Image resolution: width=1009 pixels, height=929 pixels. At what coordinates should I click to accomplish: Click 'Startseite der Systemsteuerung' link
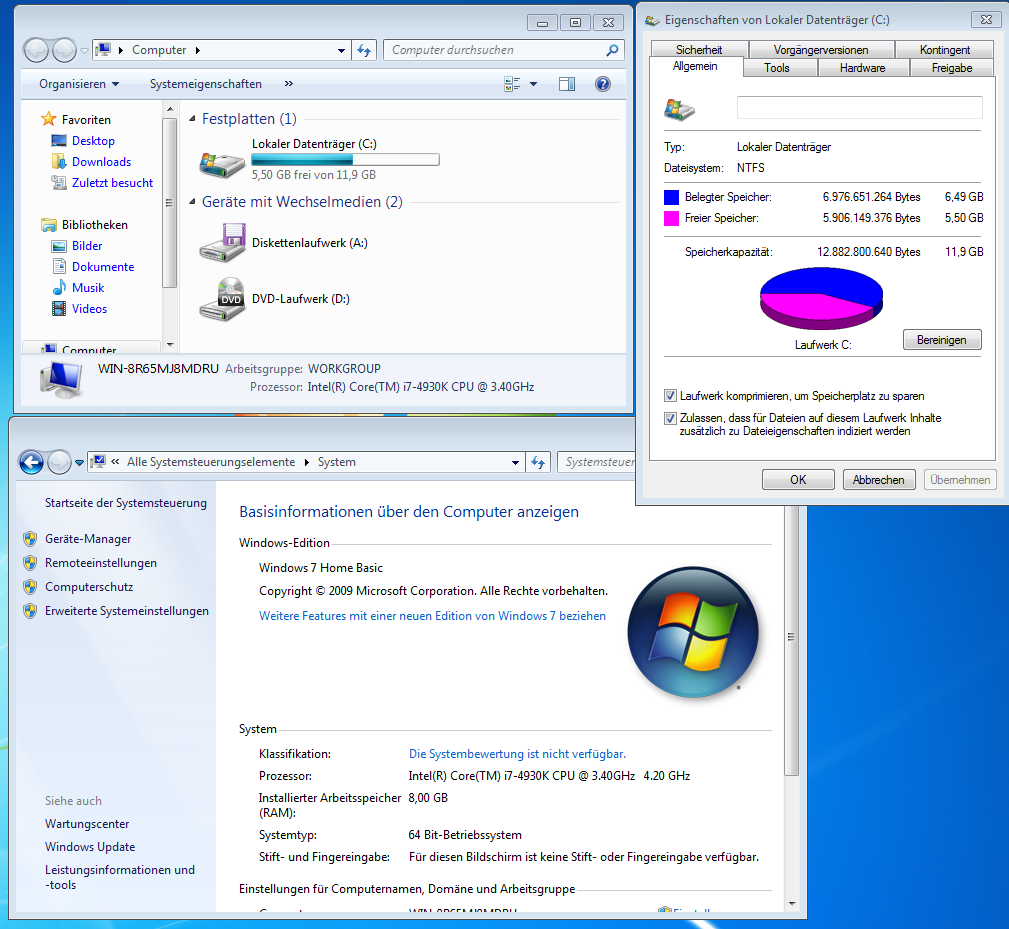pos(125,502)
